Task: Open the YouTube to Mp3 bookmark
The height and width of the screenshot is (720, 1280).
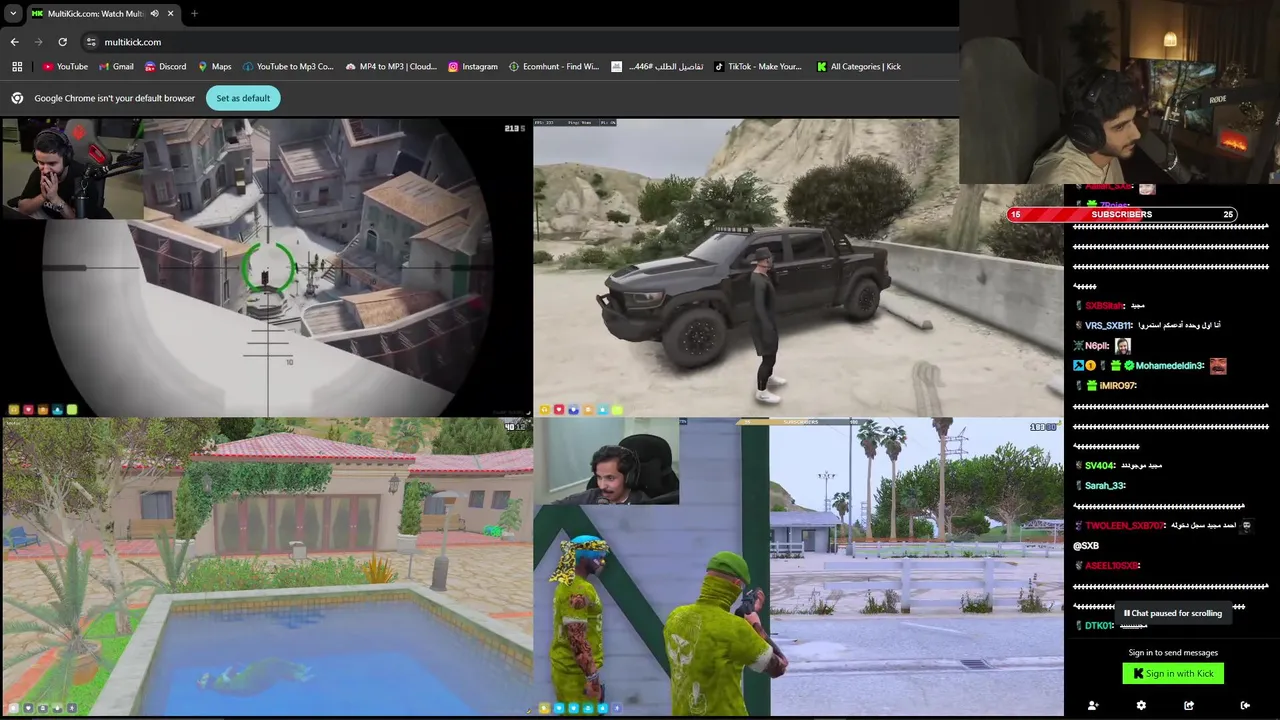Action: click(287, 67)
